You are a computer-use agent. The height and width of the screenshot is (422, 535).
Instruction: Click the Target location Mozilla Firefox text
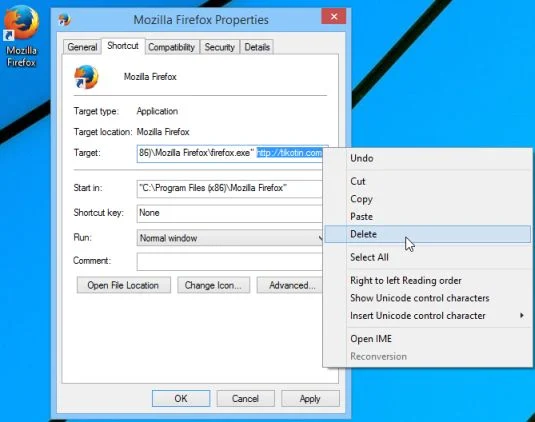tap(163, 132)
